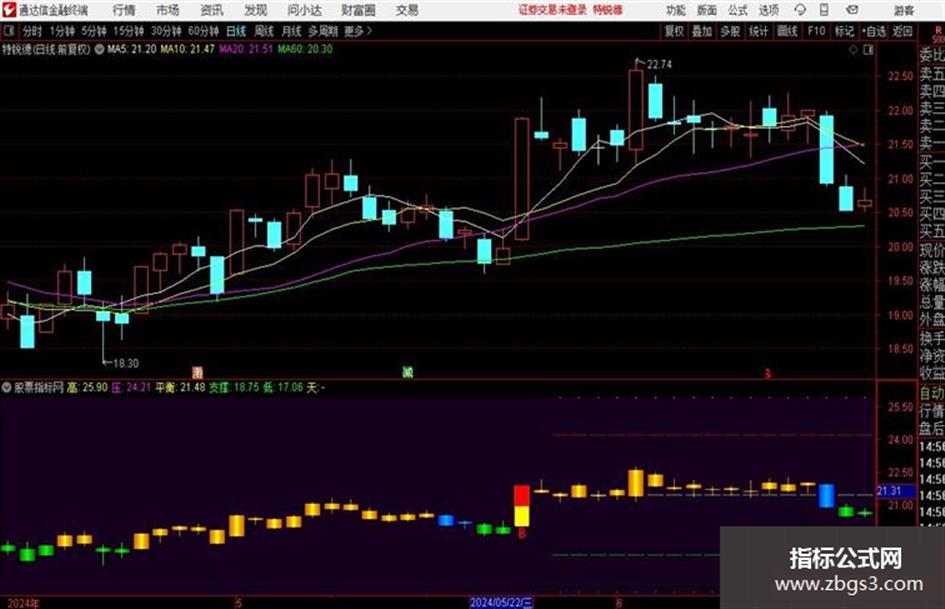Toggle 叠加 overlay option
945x609 pixels.
(x=702, y=31)
